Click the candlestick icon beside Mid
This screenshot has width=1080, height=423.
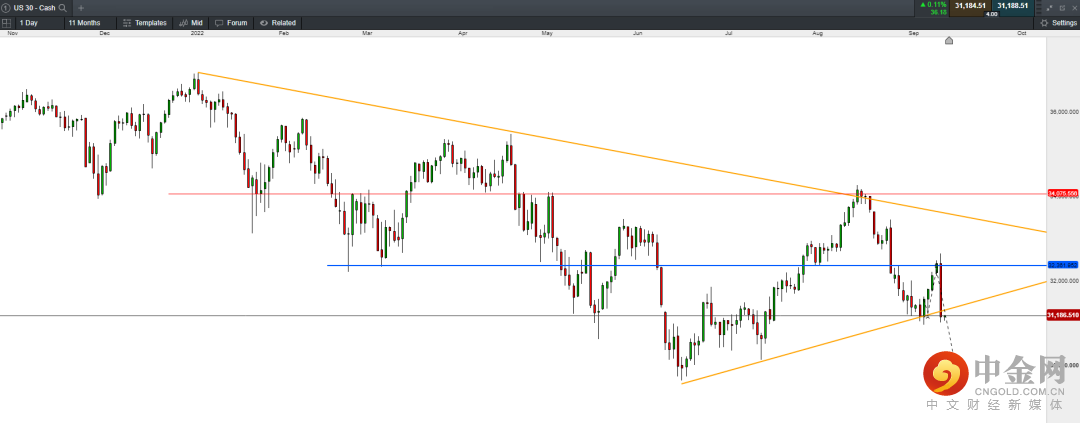182,22
